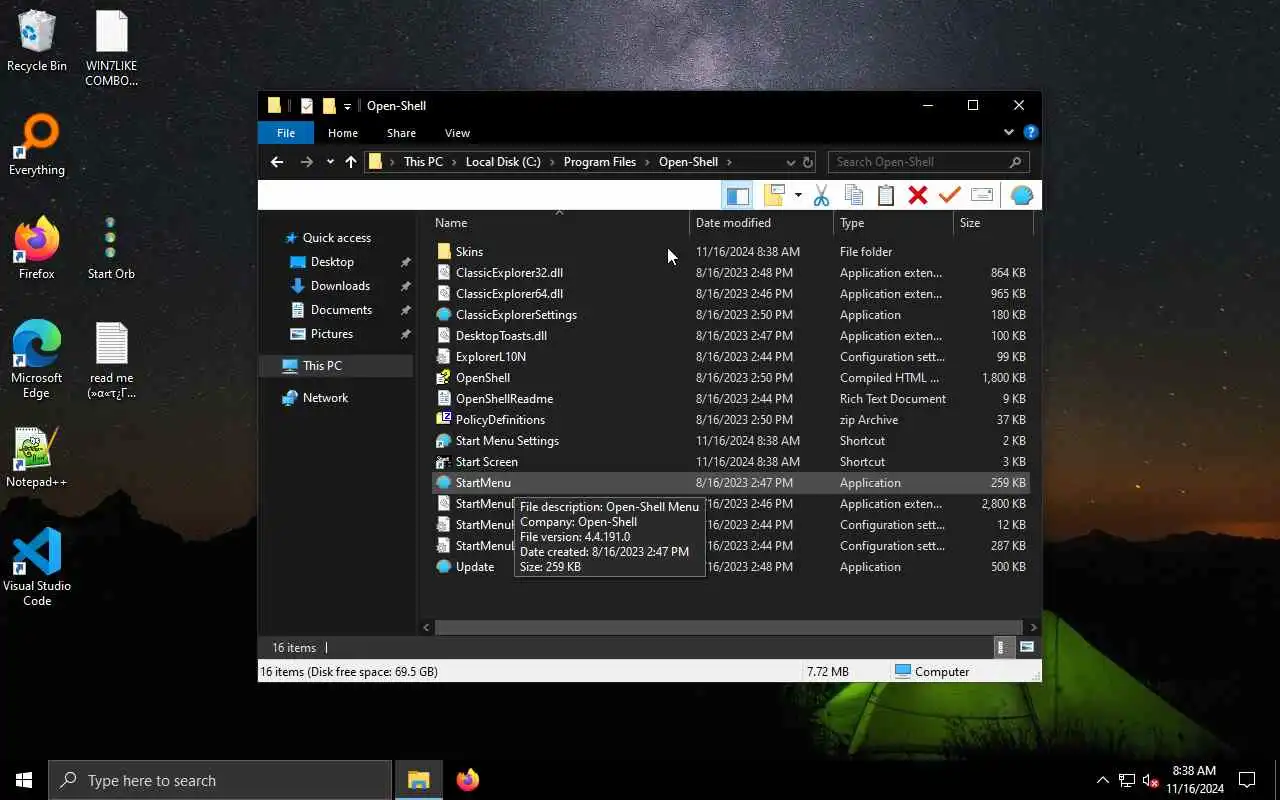Viewport: 1280px width, 800px height.
Task: Click the horizontal scrollbar left arrow
Action: tap(426, 628)
